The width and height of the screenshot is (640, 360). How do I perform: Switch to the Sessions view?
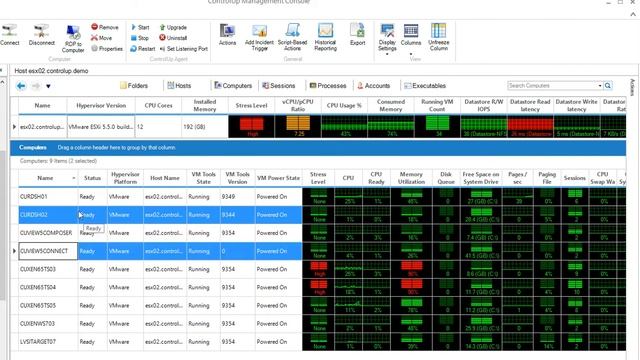click(x=279, y=86)
